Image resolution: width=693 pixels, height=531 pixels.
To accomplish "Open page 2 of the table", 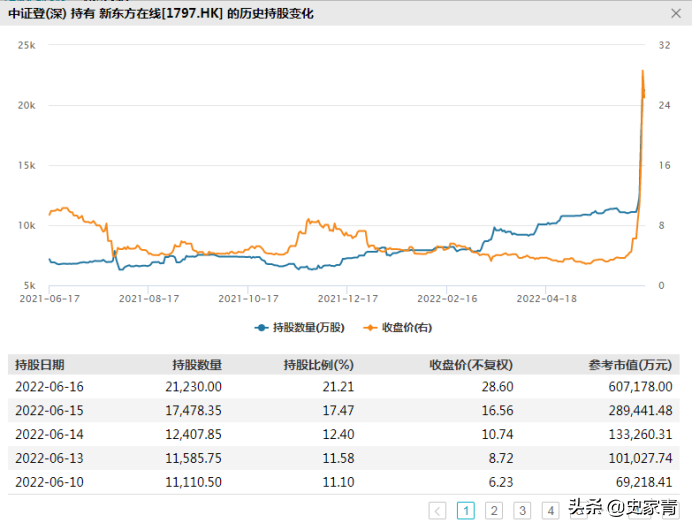I will [x=494, y=511].
